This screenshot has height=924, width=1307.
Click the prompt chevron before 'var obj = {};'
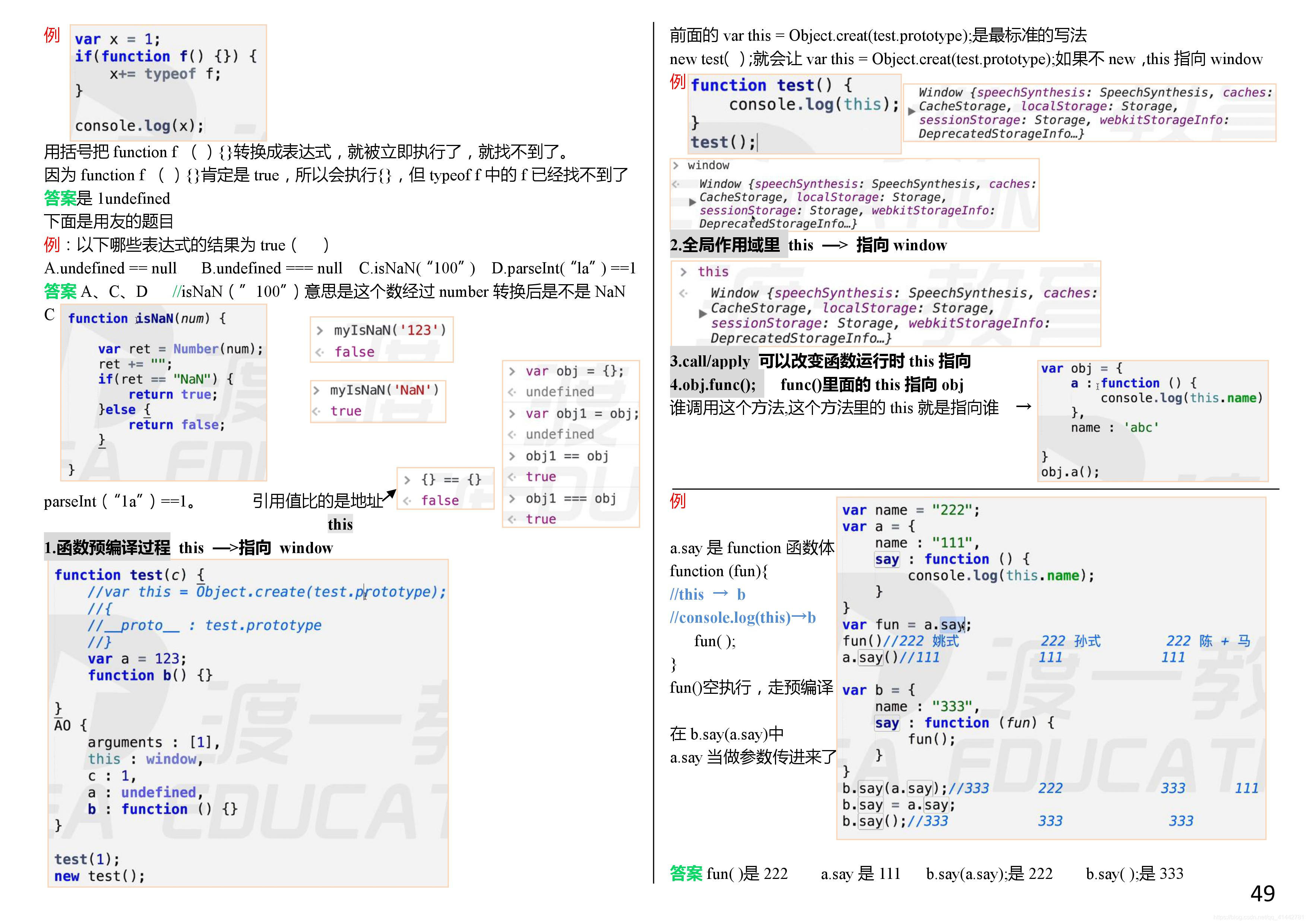click(512, 372)
